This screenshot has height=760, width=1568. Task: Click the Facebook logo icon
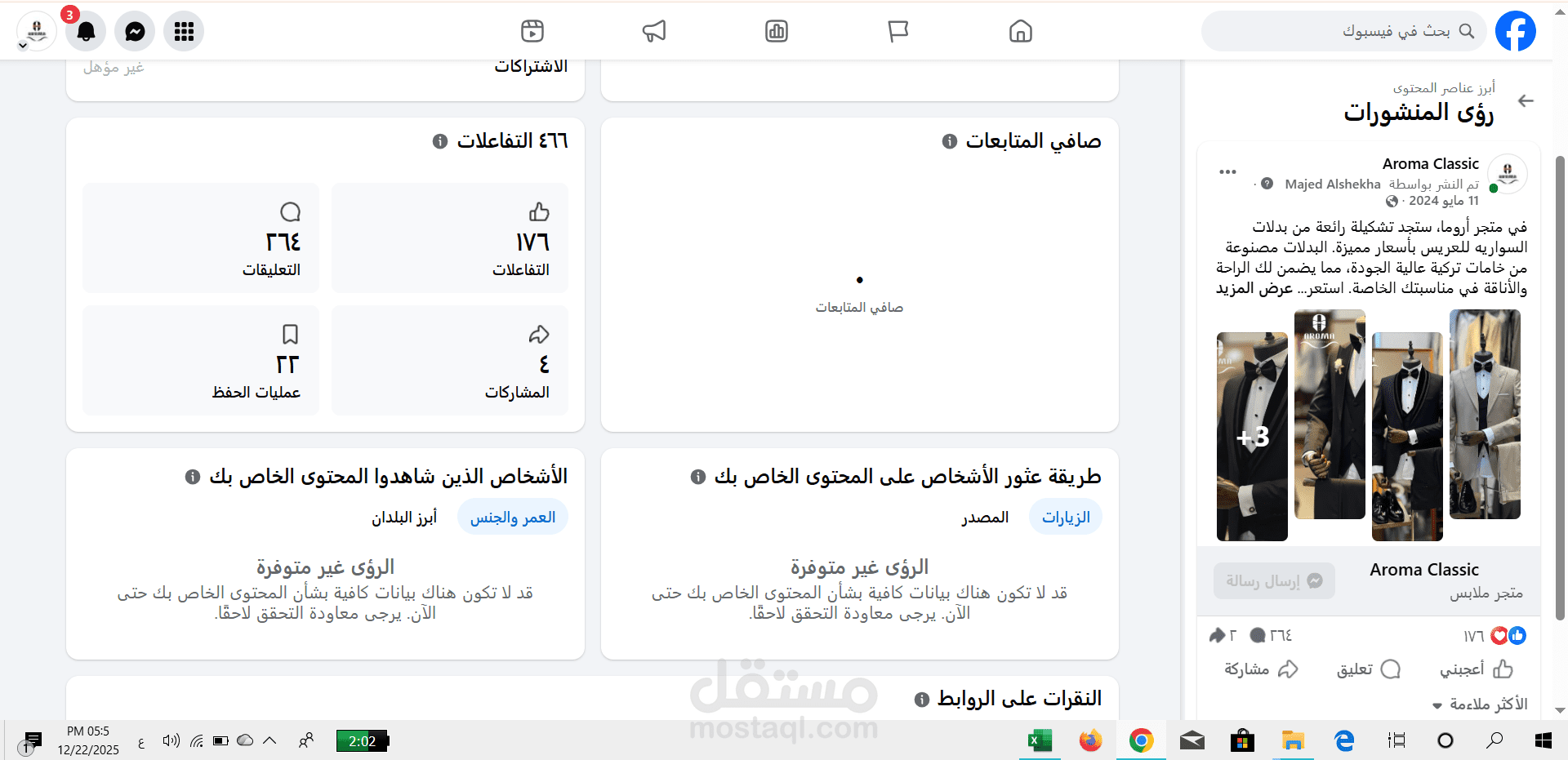tap(1516, 31)
